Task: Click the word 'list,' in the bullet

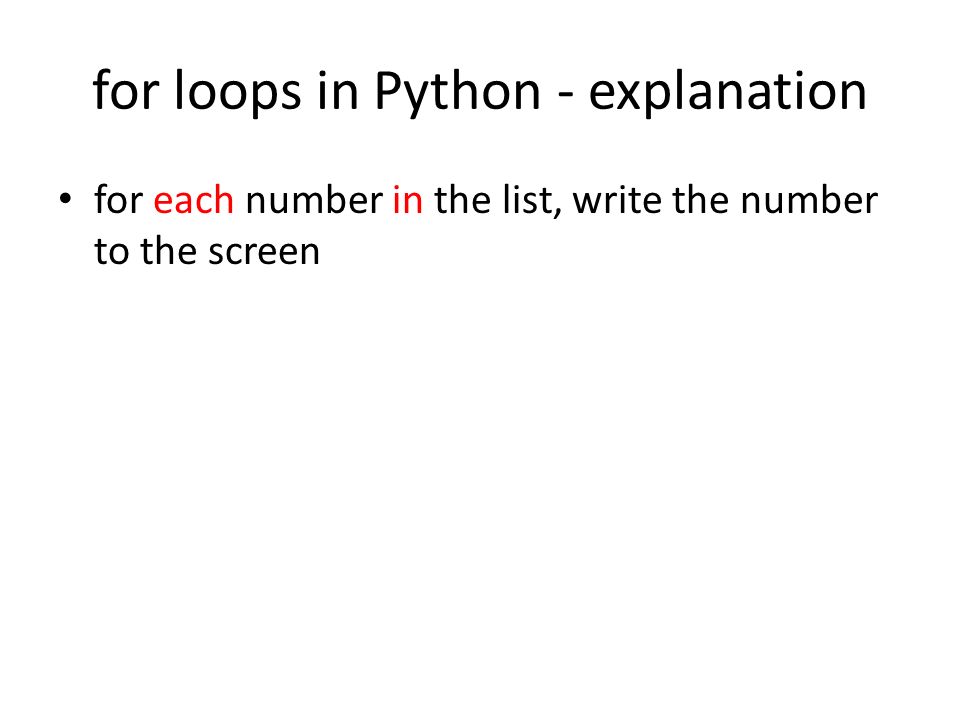Action: (x=532, y=201)
